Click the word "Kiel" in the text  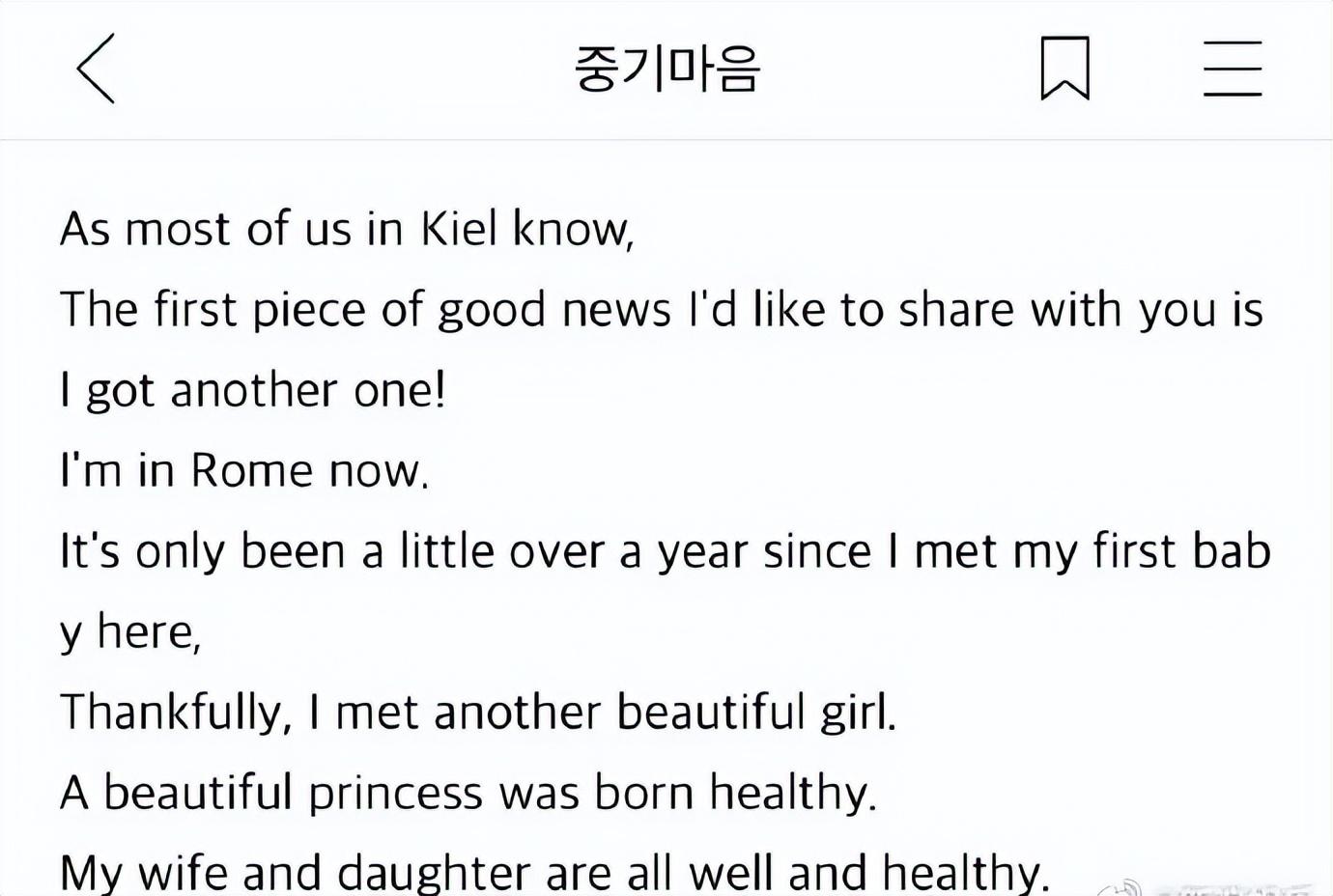click(459, 230)
